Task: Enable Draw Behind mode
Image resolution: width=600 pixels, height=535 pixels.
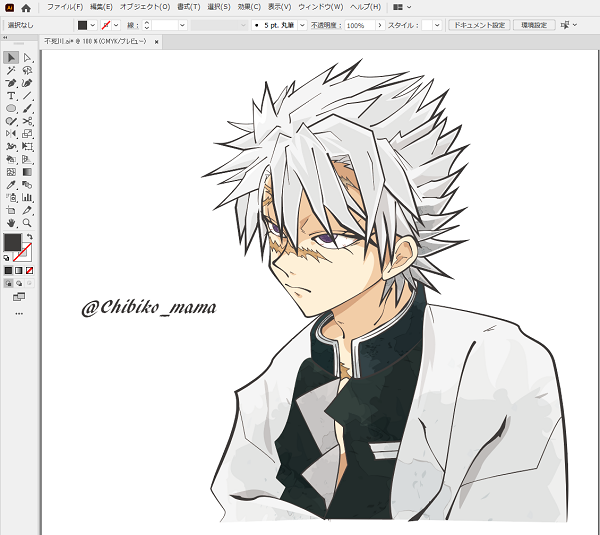Action: 19,283
